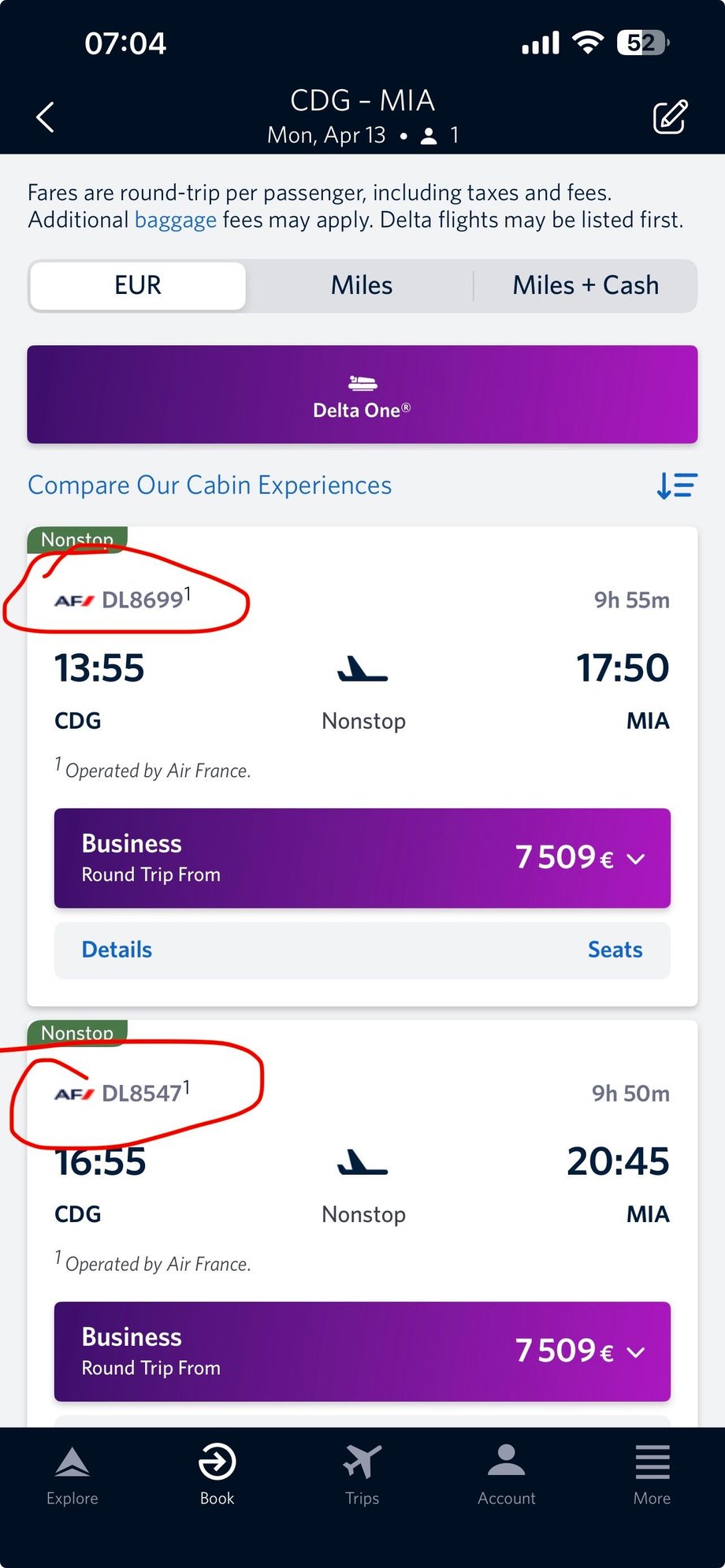The image size is (725, 1568).
Task: Switch fare display to Miles
Action: click(x=361, y=285)
